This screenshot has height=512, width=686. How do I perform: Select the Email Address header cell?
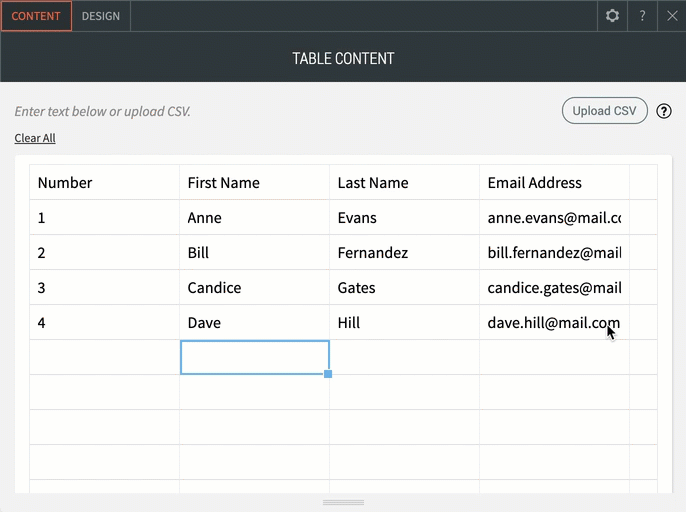554,183
